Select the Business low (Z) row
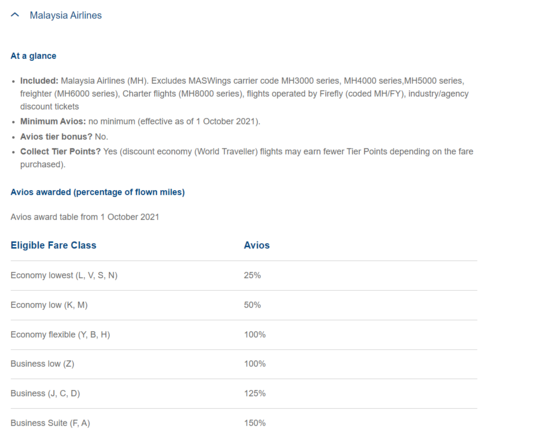Screen dimensions: 533x435 [x=244, y=364]
